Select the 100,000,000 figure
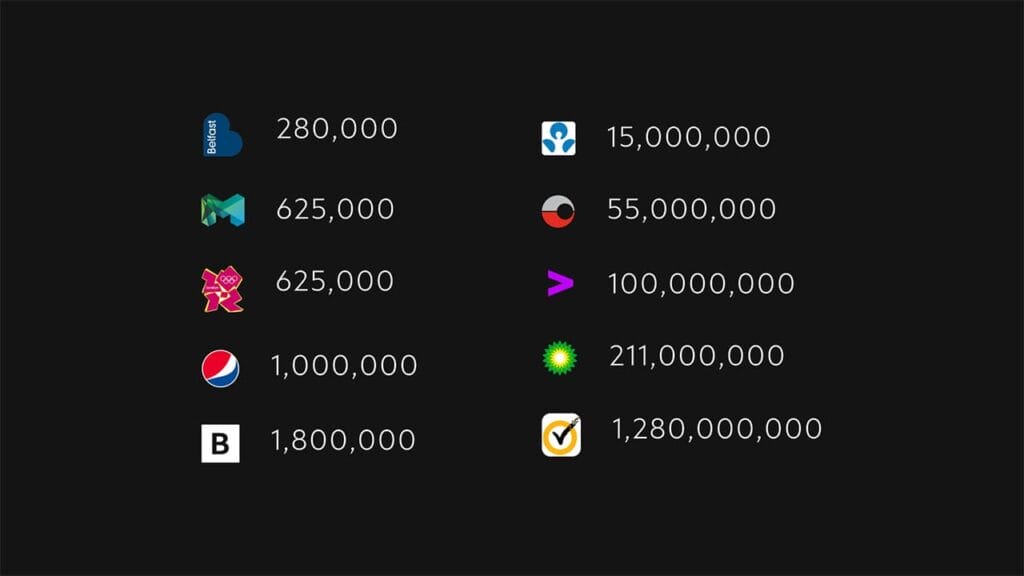The width and height of the screenshot is (1024, 576). (x=701, y=284)
